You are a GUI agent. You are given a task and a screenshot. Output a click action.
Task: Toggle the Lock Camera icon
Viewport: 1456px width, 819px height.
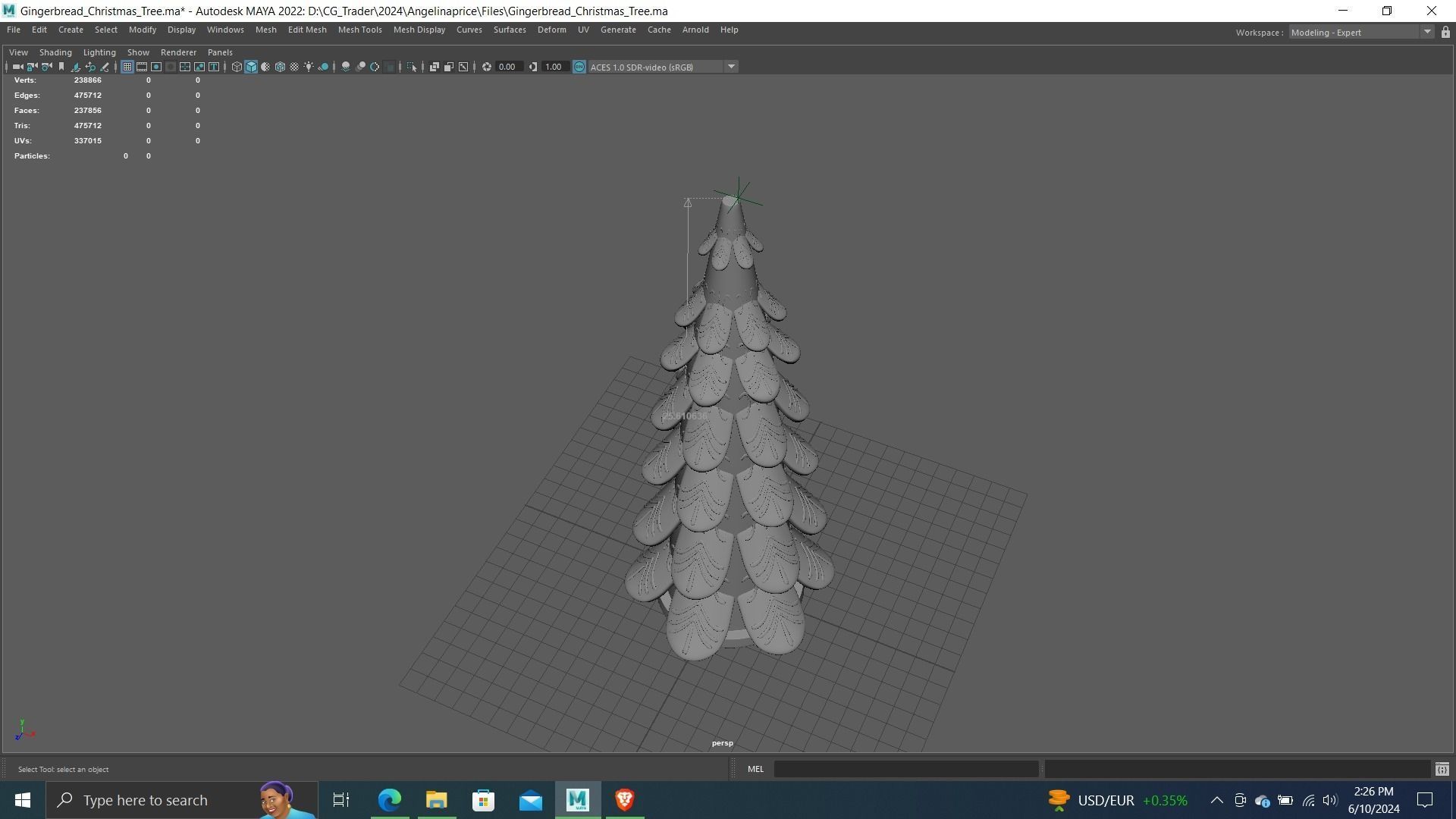pos(32,67)
